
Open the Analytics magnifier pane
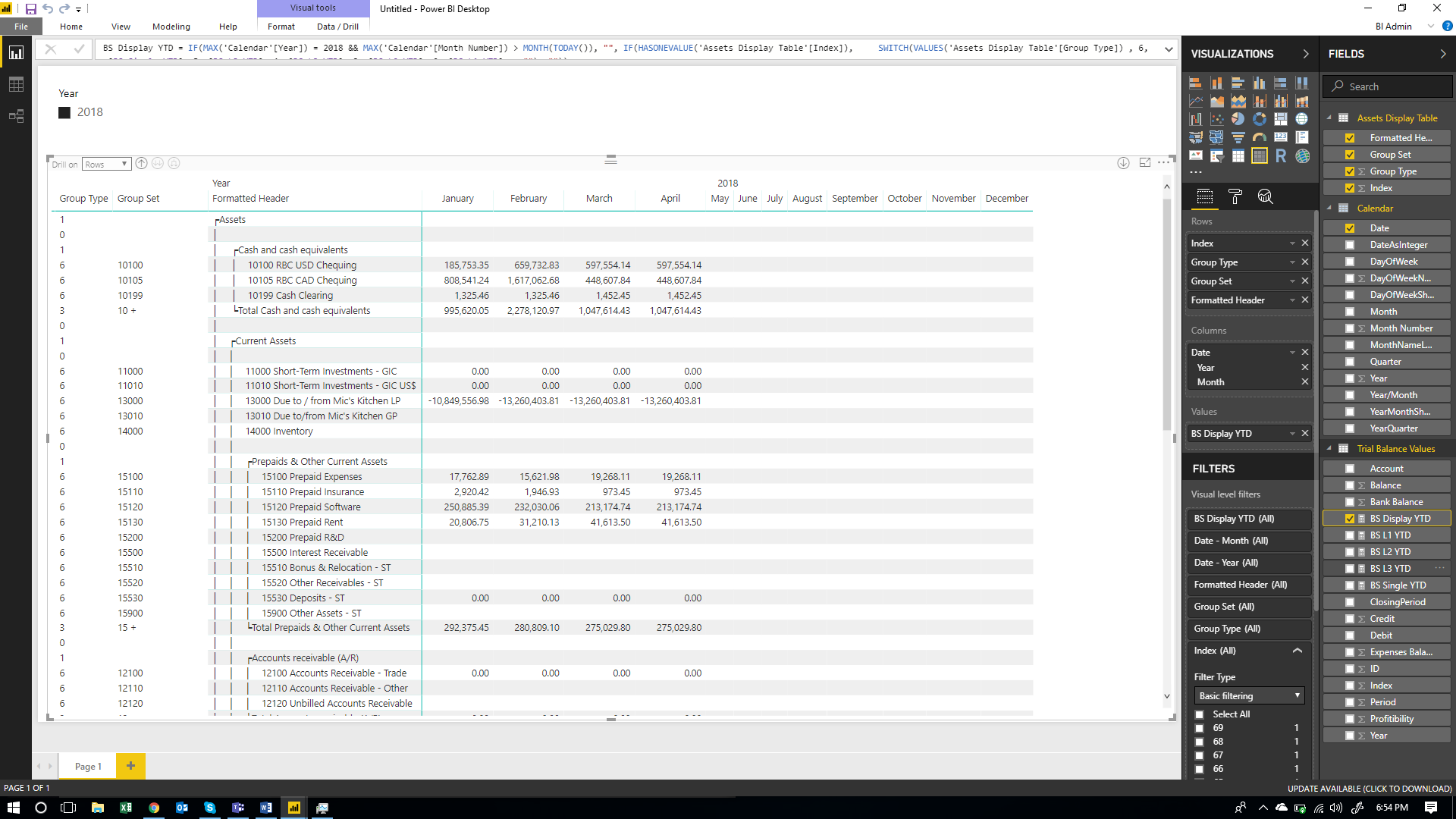(1265, 197)
